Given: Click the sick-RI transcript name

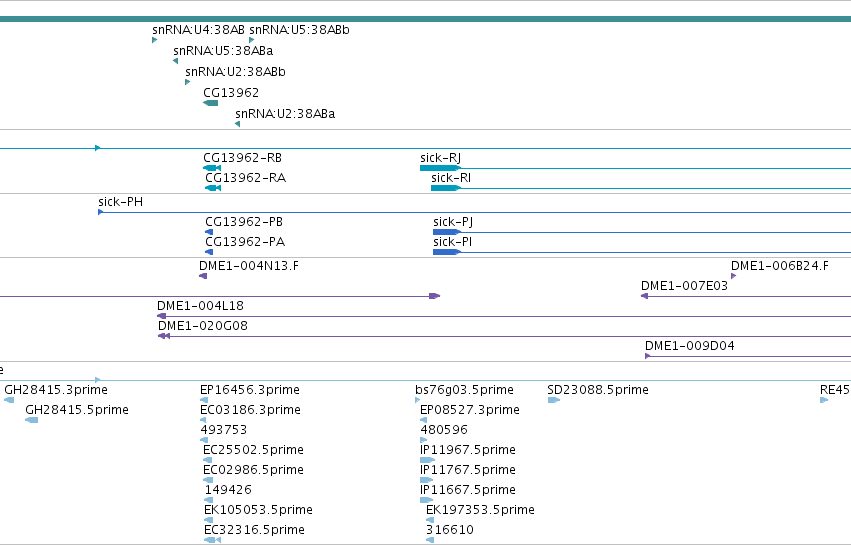Looking at the screenshot, I should coord(451,178).
